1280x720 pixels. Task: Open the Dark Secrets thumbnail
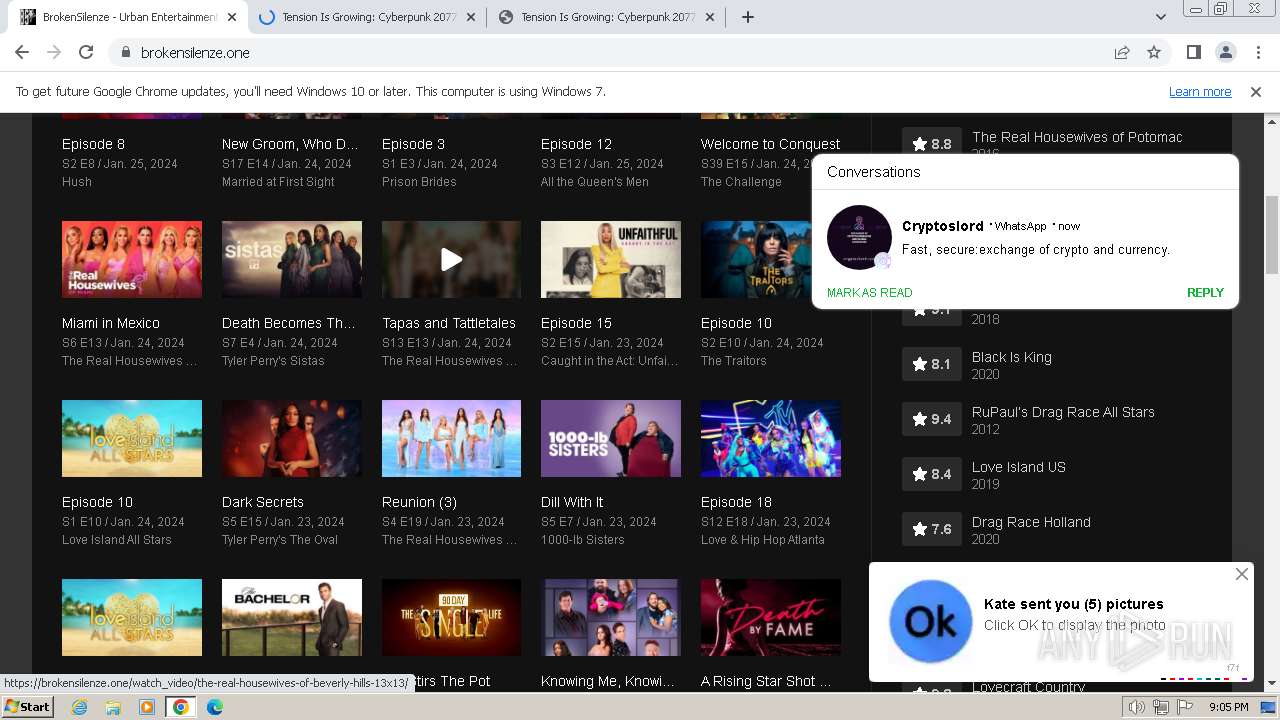(x=292, y=439)
